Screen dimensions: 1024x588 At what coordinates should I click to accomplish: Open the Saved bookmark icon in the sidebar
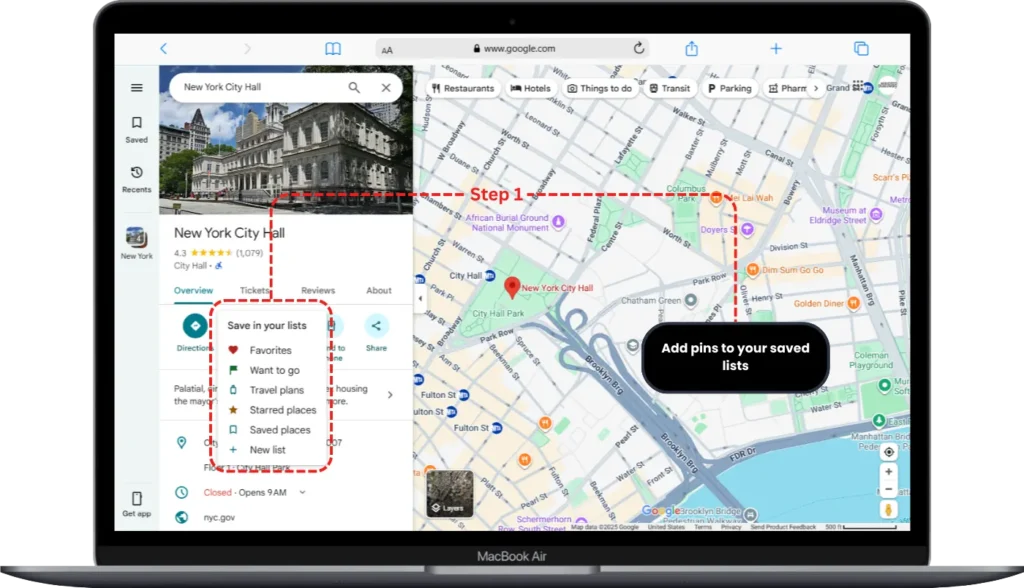pos(136,122)
